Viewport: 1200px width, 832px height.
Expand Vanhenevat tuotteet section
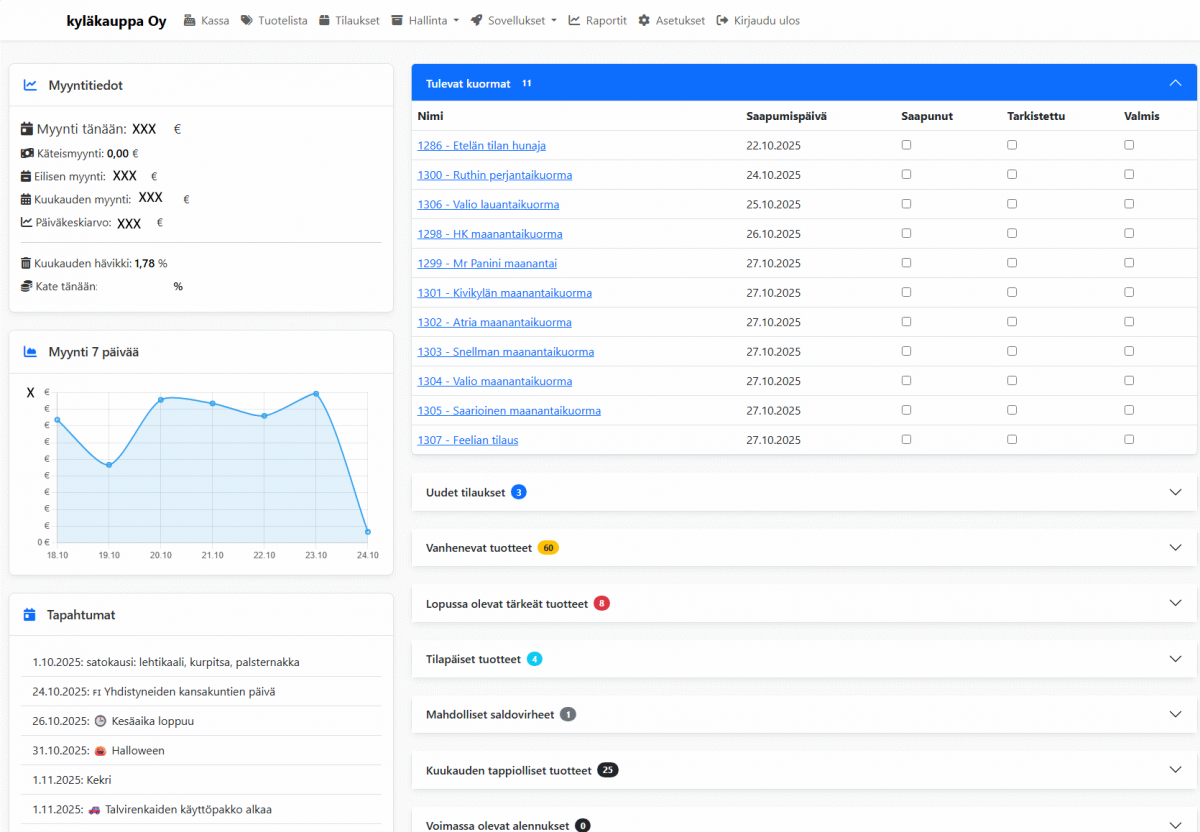click(x=1175, y=548)
